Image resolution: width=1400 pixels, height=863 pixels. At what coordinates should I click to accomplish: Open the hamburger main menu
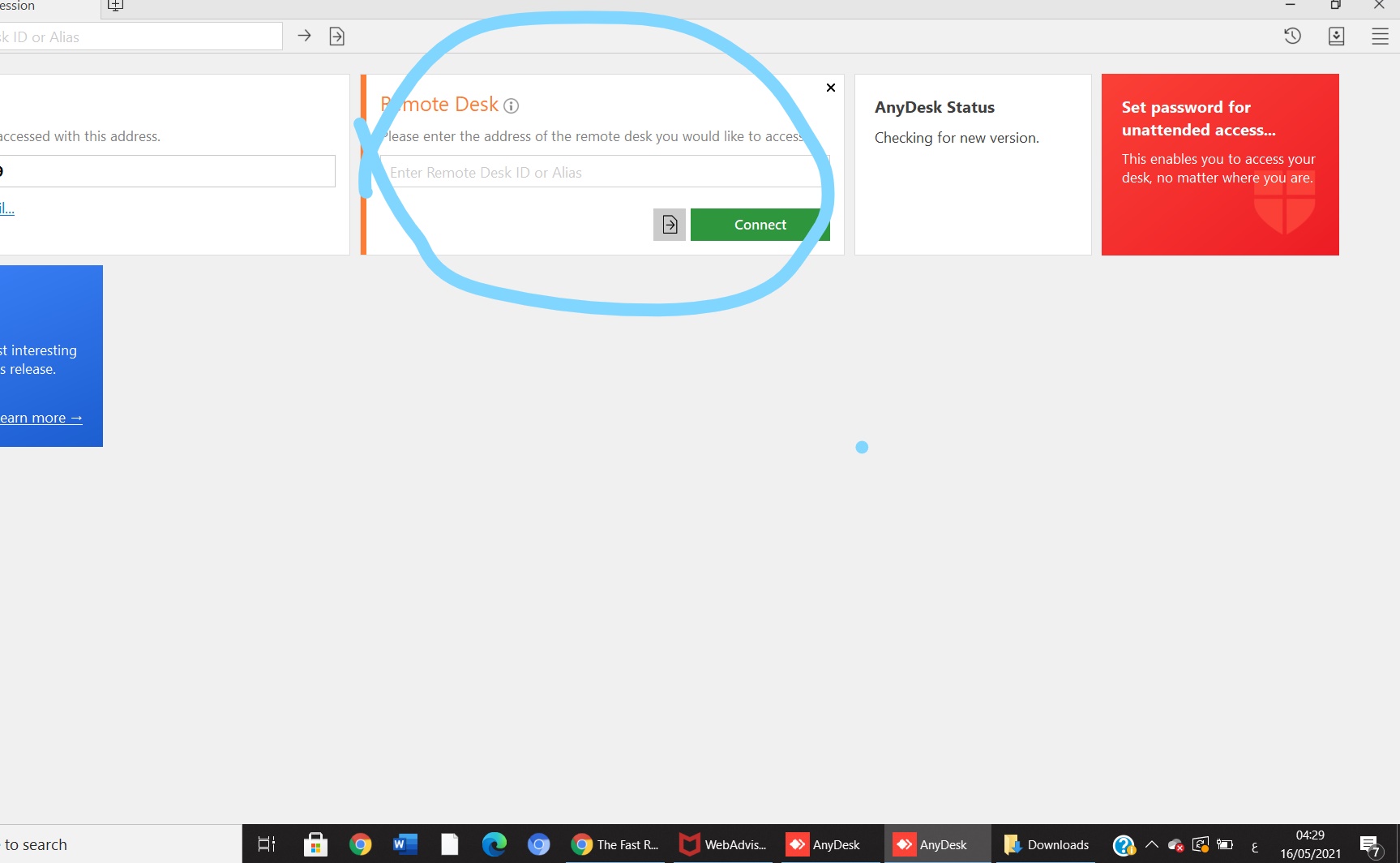click(1380, 36)
